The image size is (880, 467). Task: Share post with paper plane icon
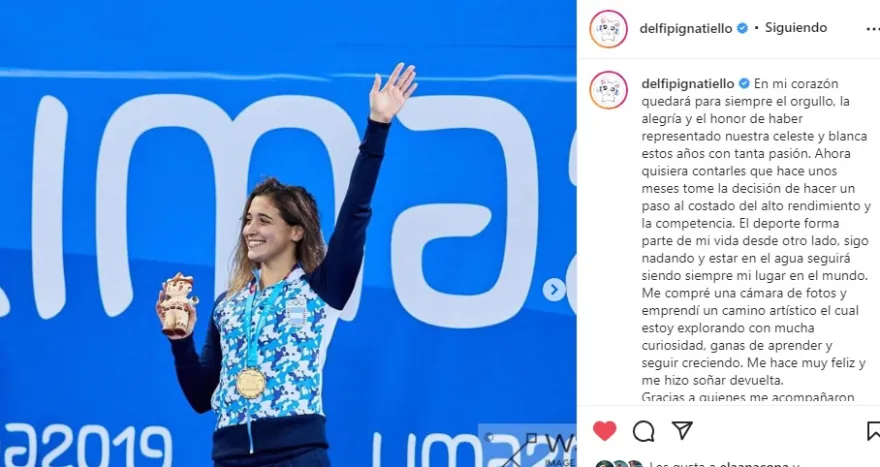682,431
